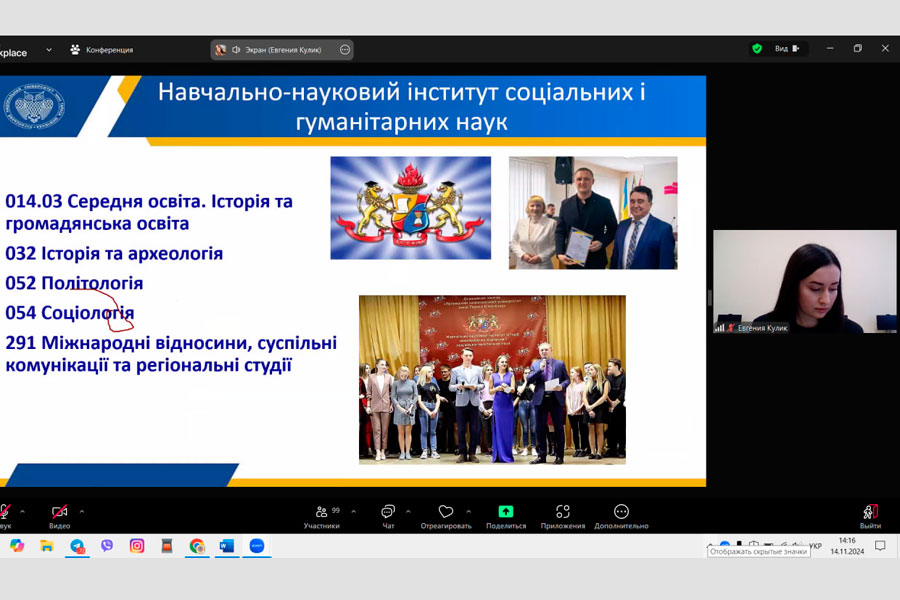Open Viber from the taskbar

pyautogui.click(x=107, y=545)
